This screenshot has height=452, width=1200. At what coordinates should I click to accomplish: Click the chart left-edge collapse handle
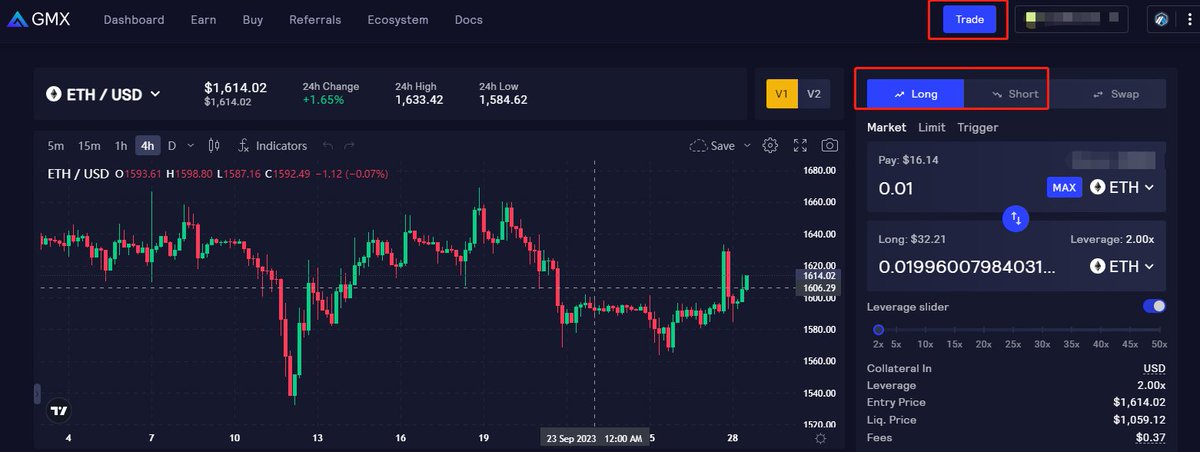37,393
